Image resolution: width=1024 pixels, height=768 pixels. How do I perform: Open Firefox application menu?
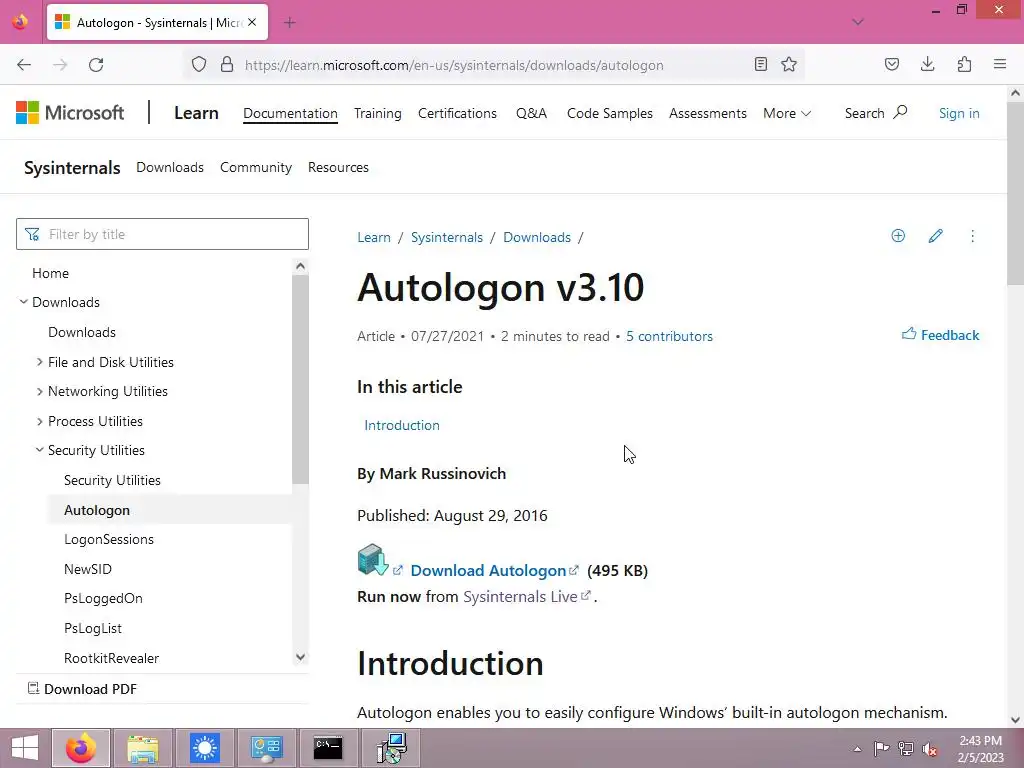click(x=1000, y=65)
